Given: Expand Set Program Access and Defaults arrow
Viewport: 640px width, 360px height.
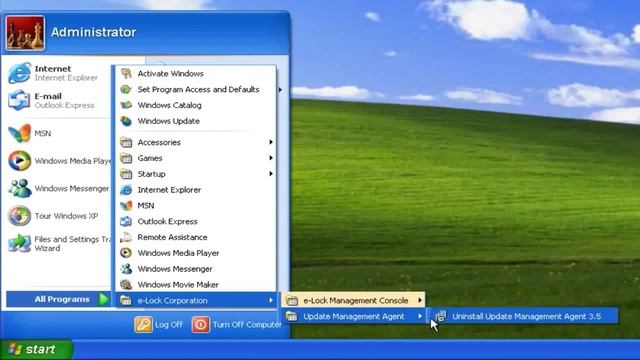Looking at the screenshot, I should (280, 89).
